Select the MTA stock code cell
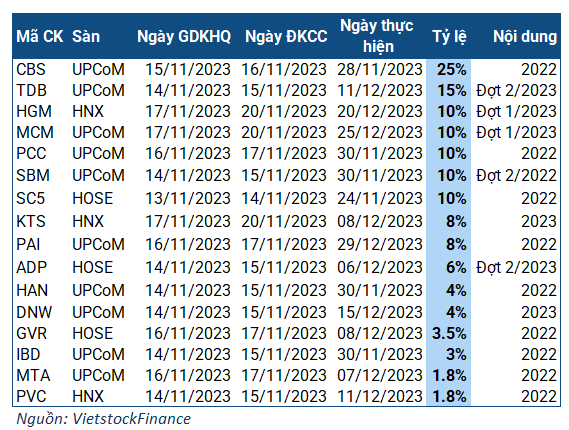 [33, 375]
